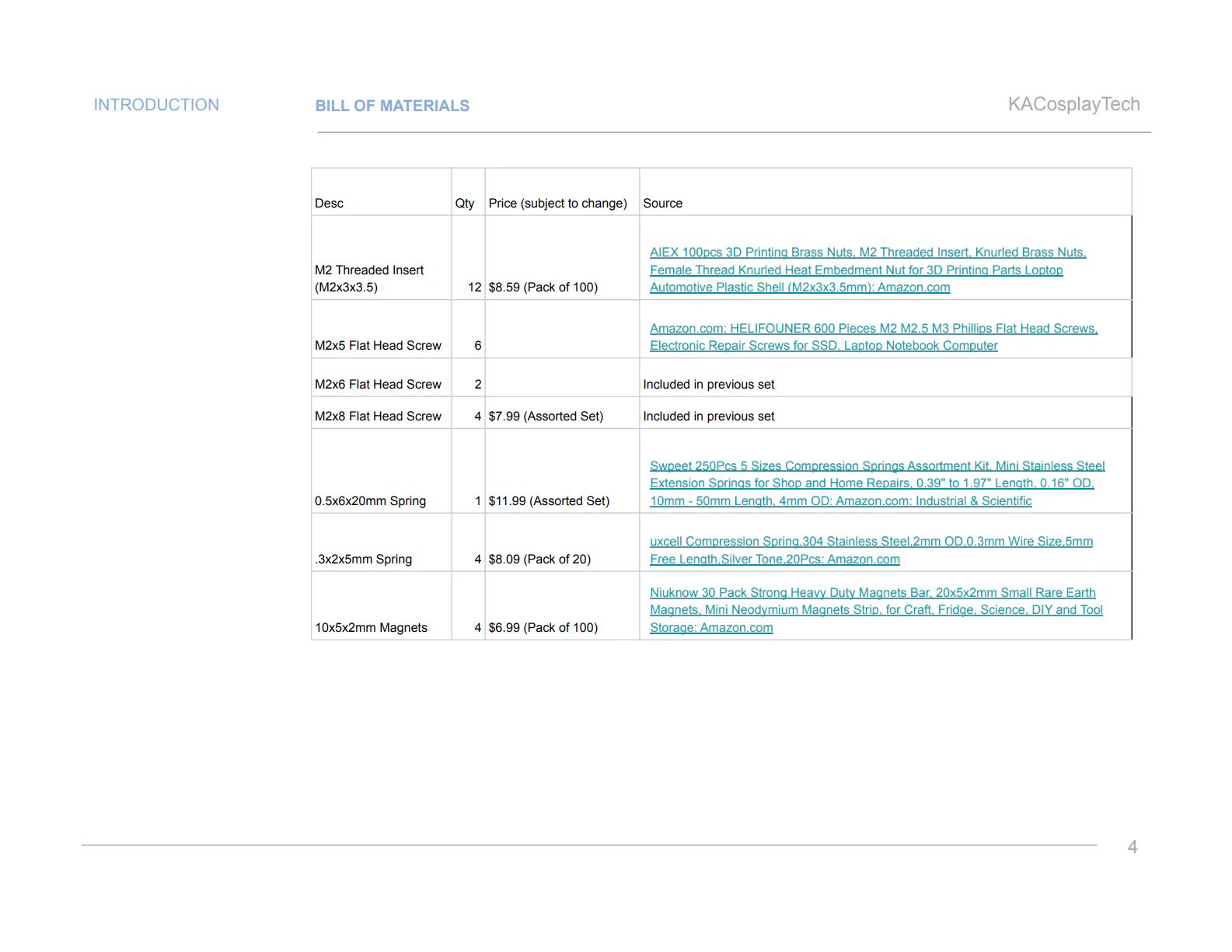Click the $11.99 (Assorted Set) price

[549, 500]
